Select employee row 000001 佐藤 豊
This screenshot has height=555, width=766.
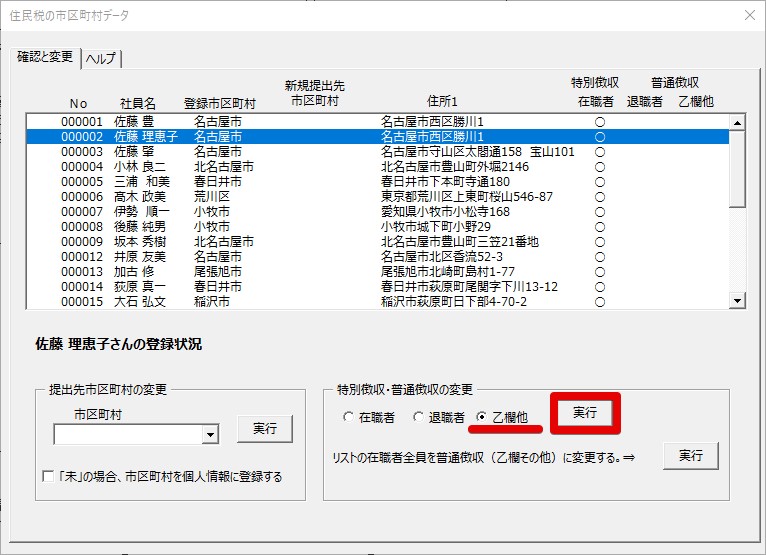coord(377,122)
